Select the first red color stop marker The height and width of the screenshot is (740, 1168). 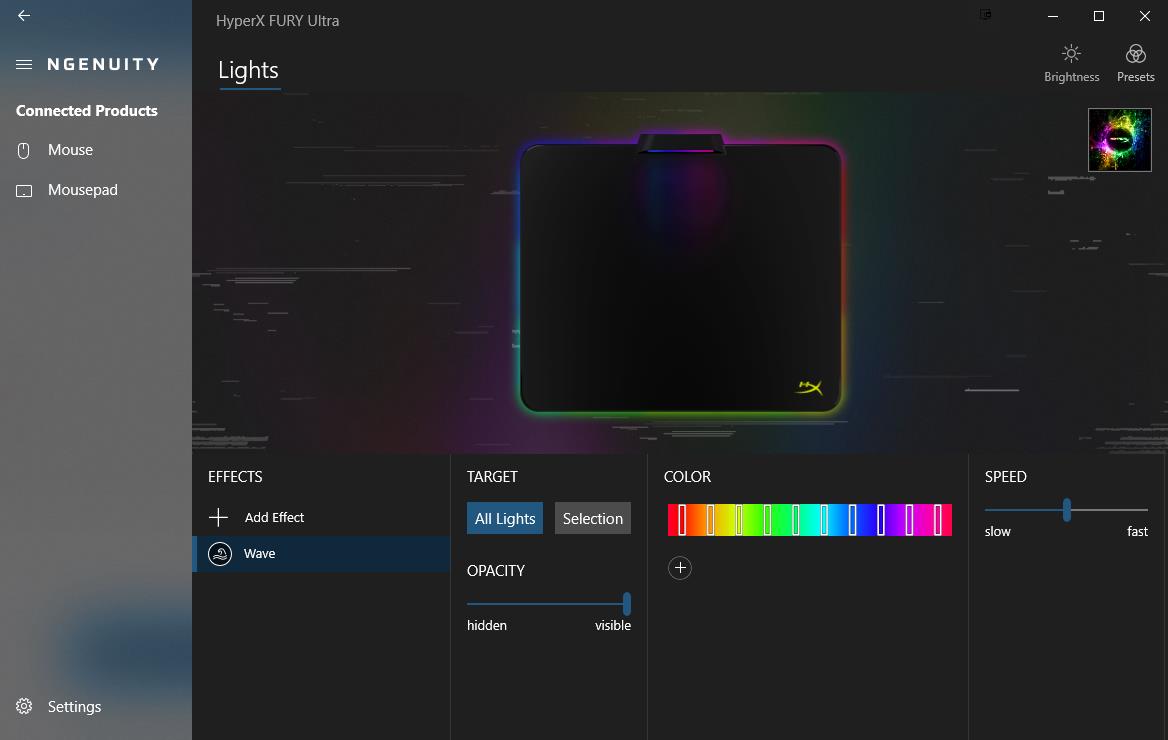coord(682,520)
